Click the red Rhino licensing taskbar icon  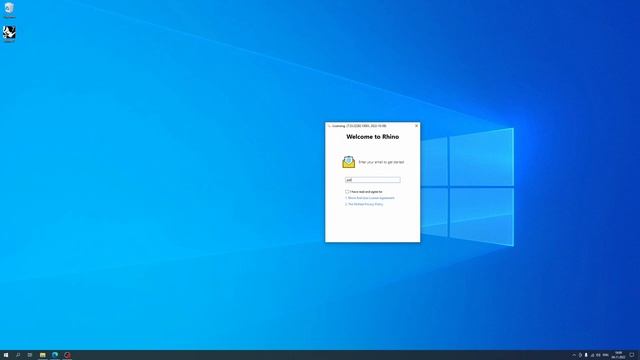pos(67,355)
